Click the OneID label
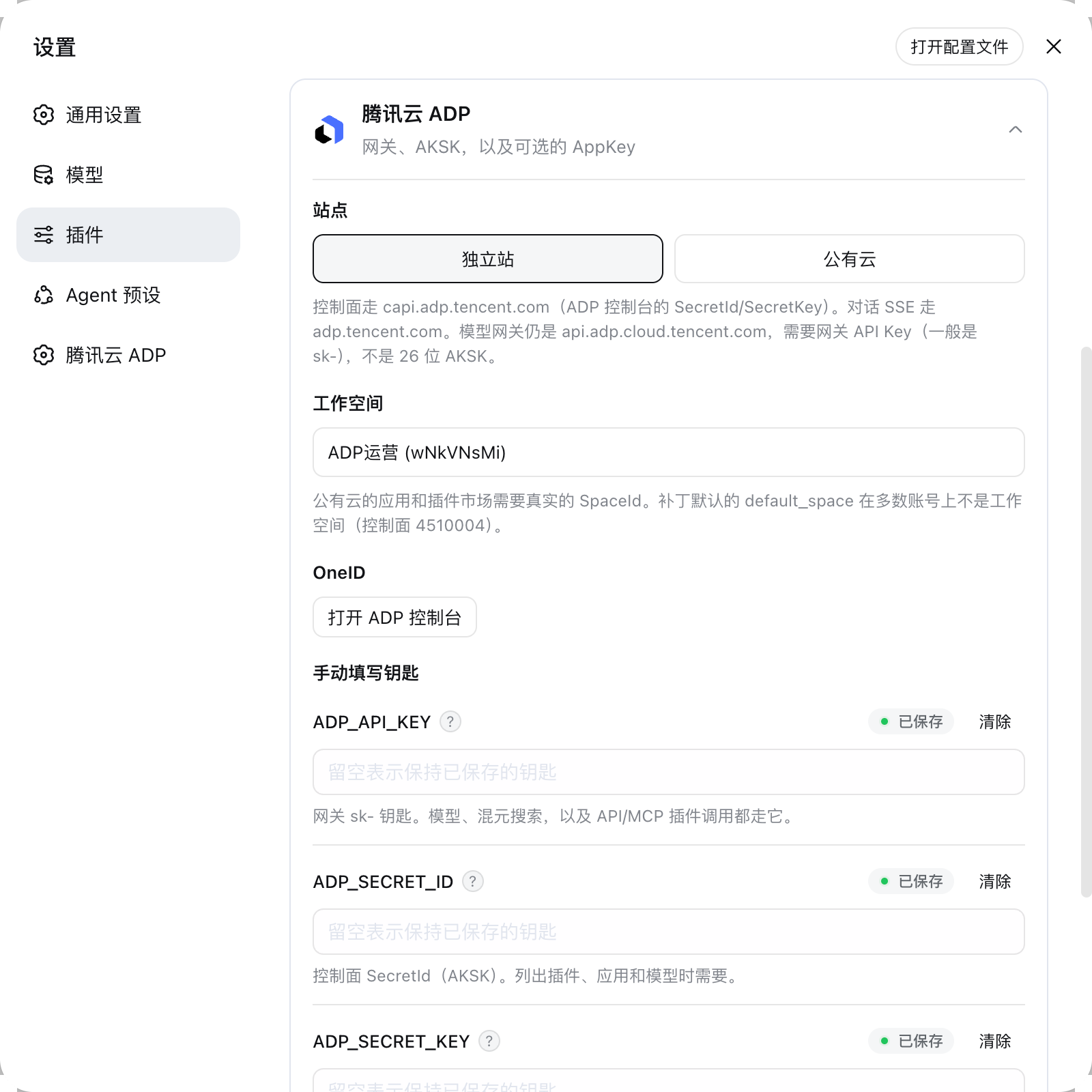The width and height of the screenshot is (1092, 1092). 339,573
